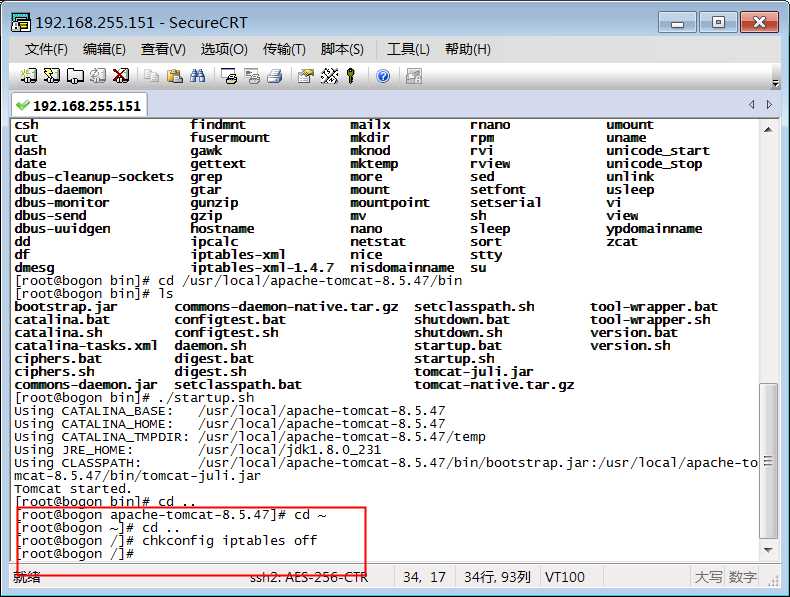Click the Public Key icon
The height and width of the screenshot is (597, 790).
(351, 76)
